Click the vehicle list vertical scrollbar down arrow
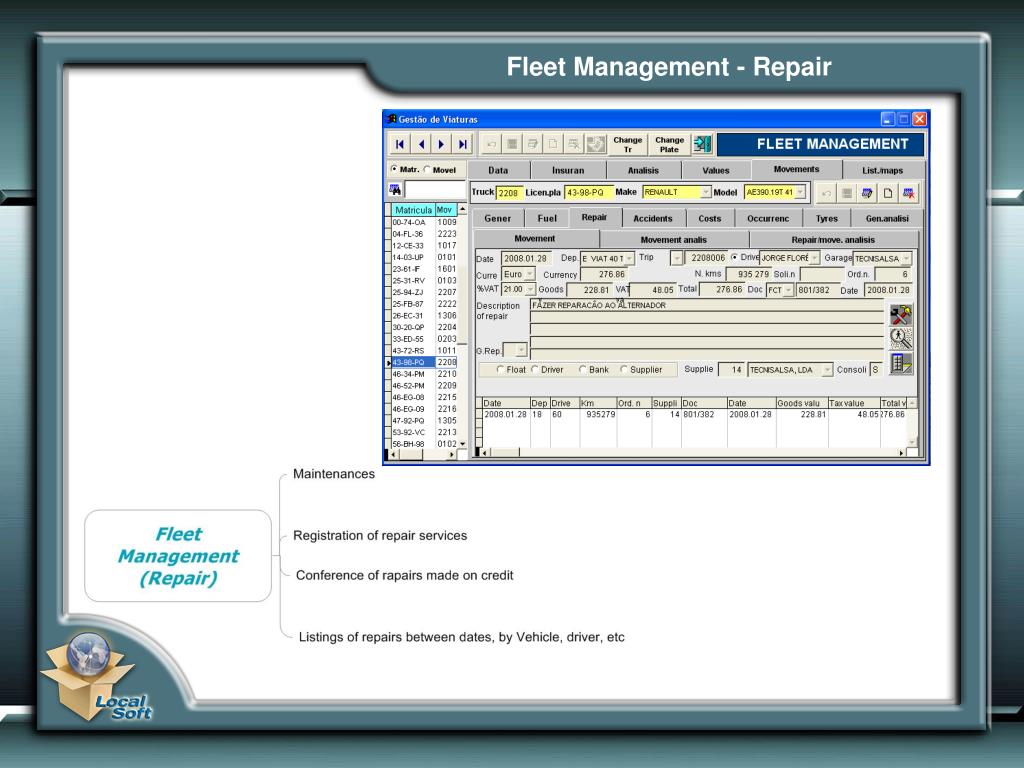Image resolution: width=1024 pixels, height=768 pixels. pyautogui.click(x=462, y=444)
